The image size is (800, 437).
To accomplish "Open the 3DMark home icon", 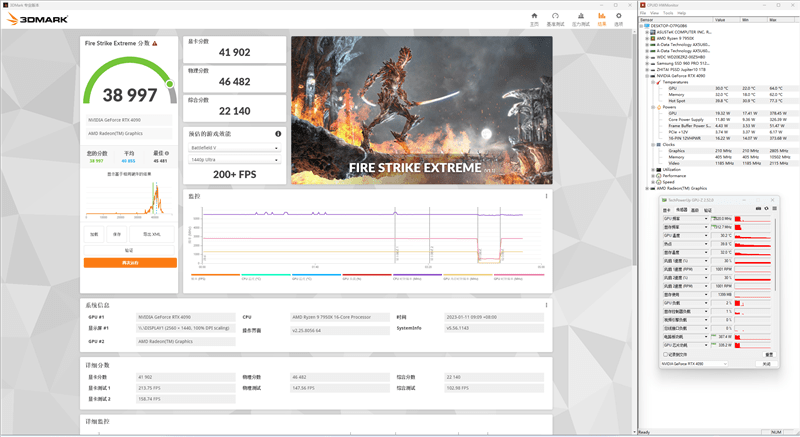I will (534, 16).
